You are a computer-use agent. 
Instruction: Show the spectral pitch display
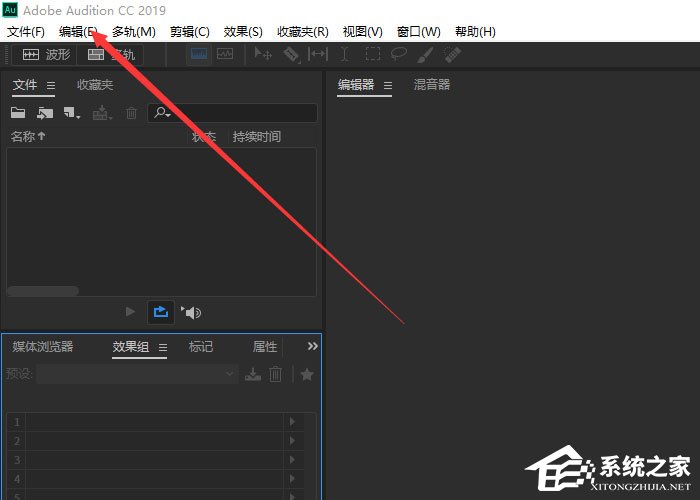[x=225, y=54]
